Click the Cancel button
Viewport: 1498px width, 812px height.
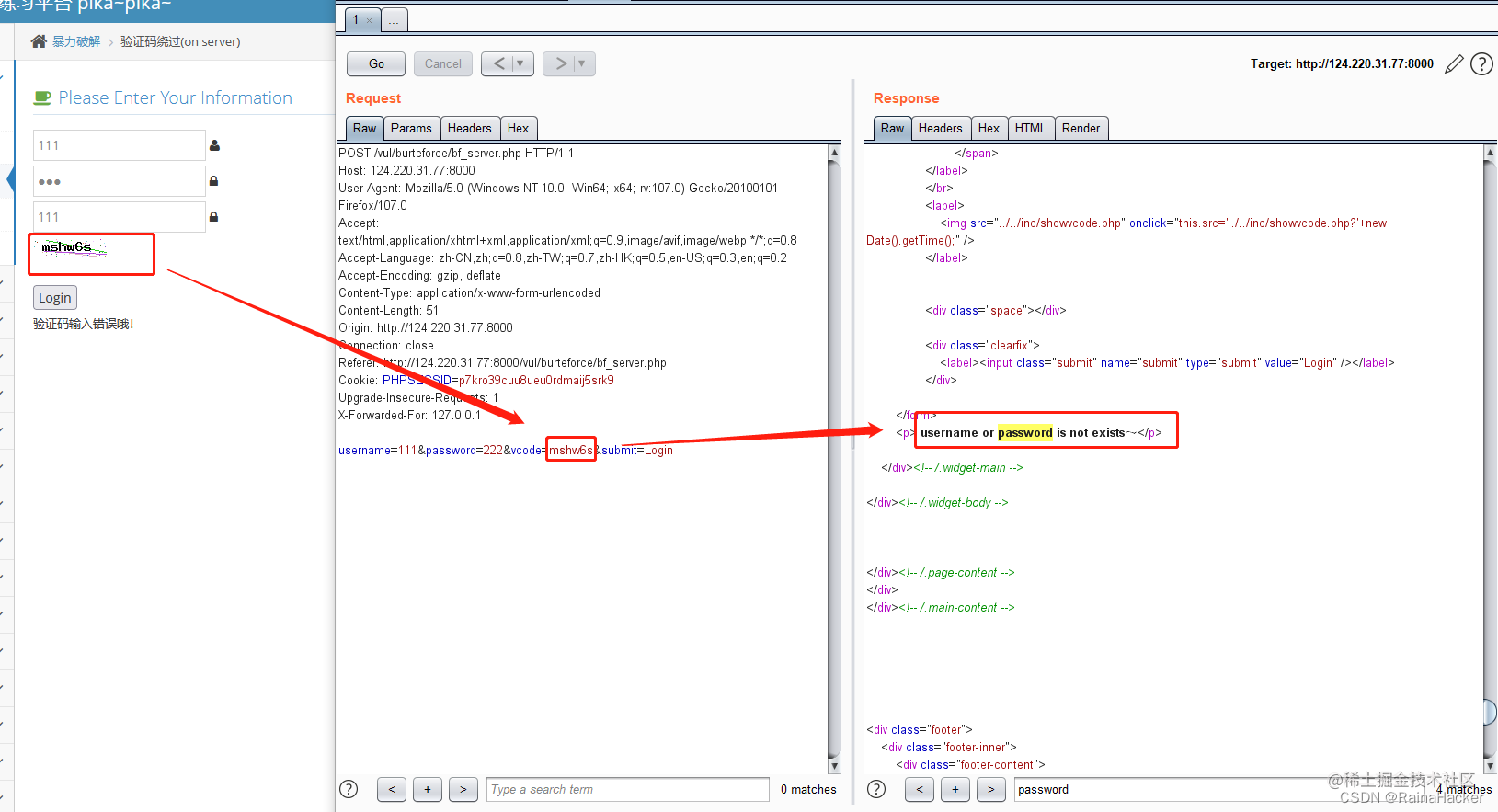coord(442,63)
